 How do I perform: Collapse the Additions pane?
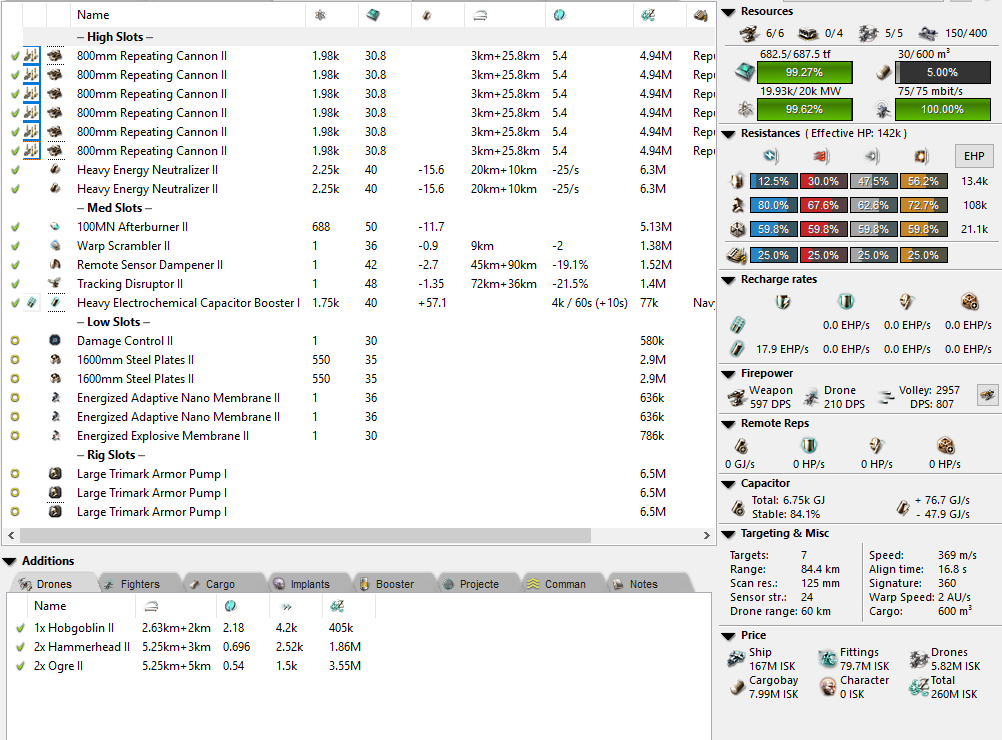(9, 561)
